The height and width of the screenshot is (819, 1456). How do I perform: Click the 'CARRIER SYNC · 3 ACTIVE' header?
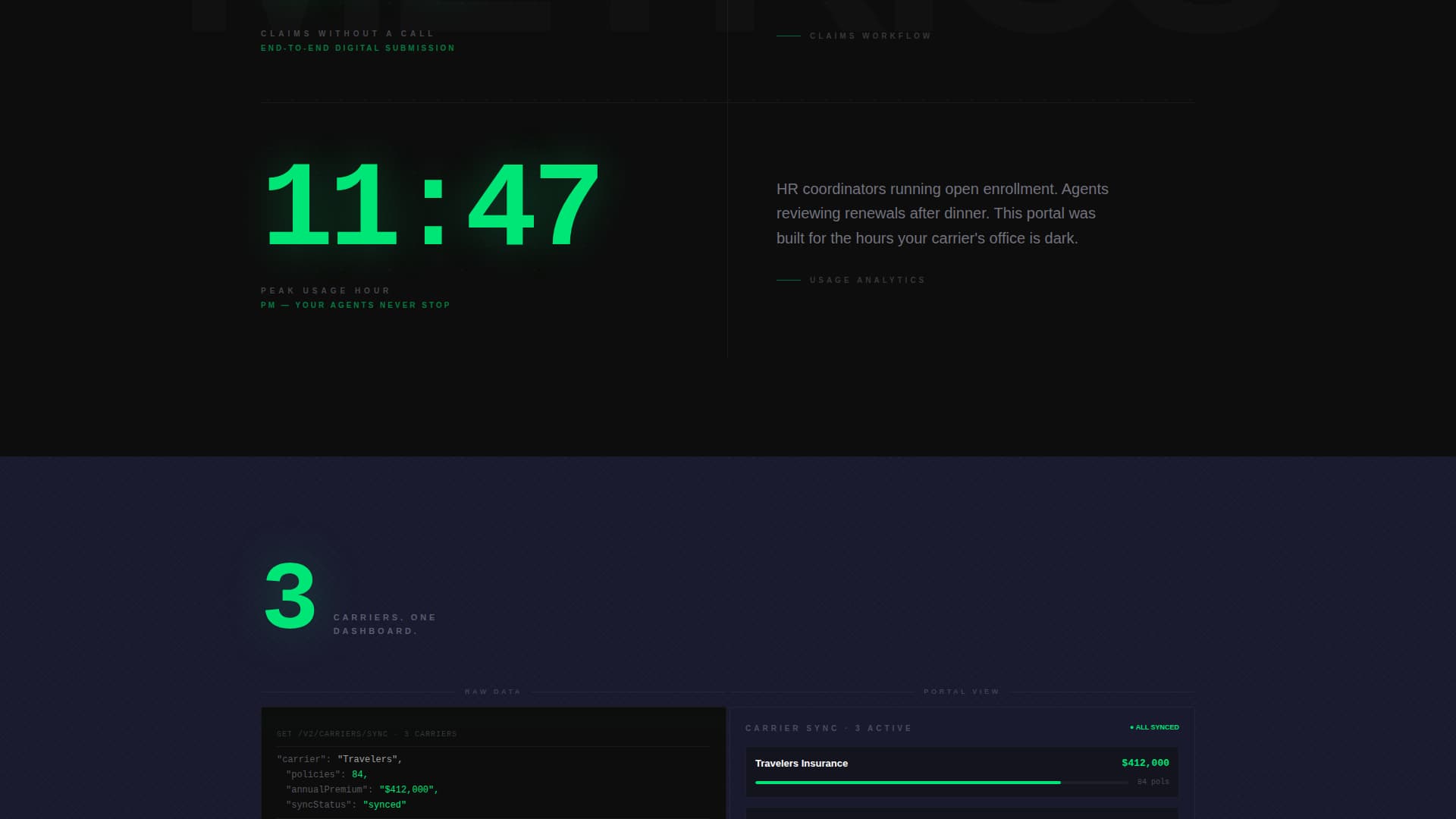pyautogui.click(x=829, y=728)
